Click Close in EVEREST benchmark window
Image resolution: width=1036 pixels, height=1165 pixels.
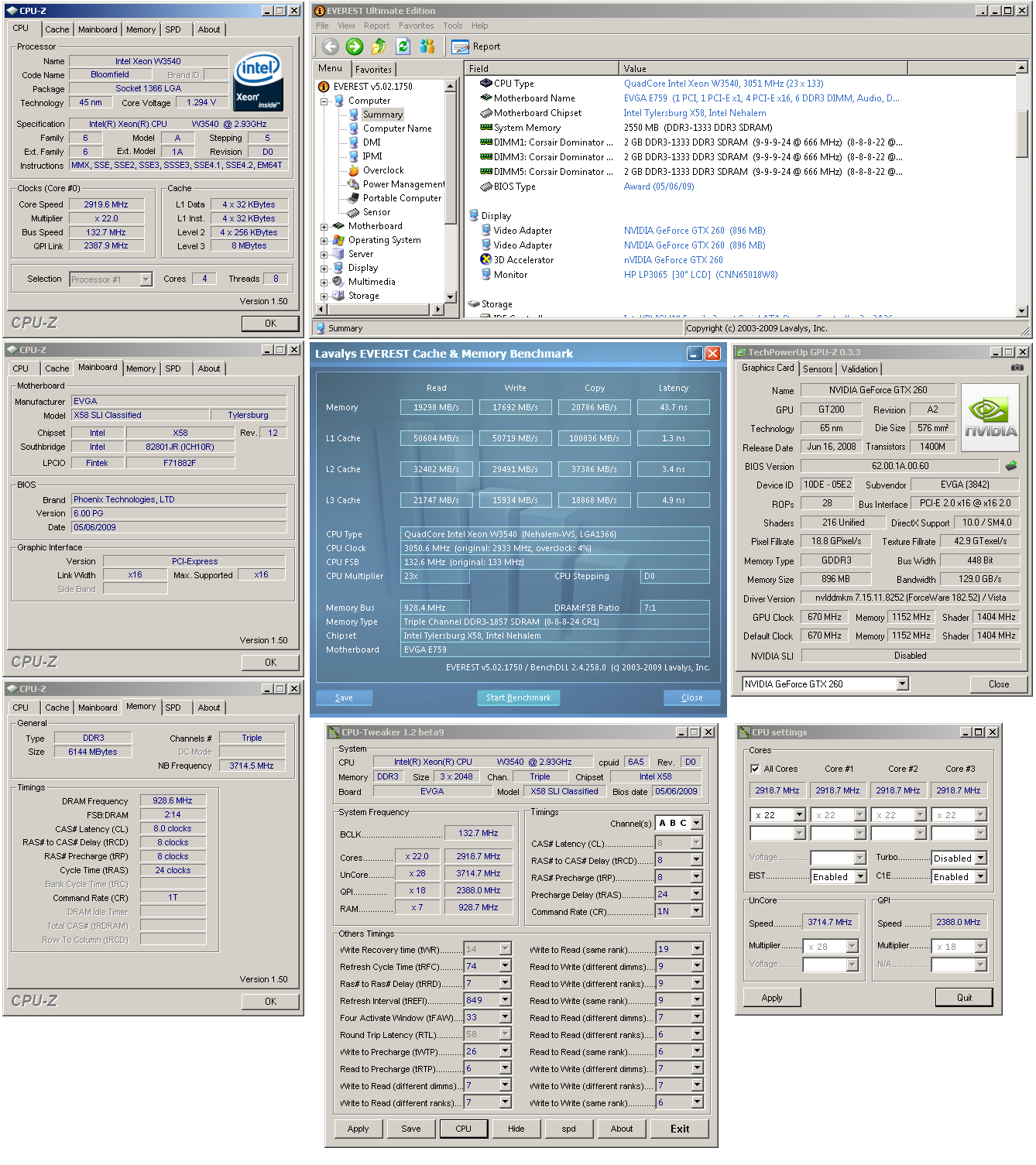[691, 697]
